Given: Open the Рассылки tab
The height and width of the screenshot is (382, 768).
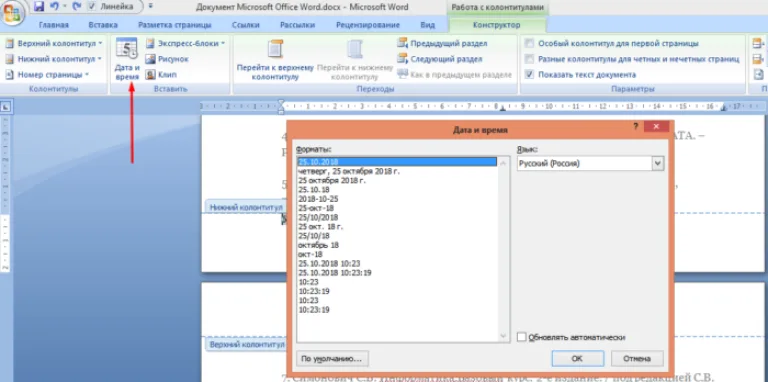Looking at the screenshot, I should [298, 25].
